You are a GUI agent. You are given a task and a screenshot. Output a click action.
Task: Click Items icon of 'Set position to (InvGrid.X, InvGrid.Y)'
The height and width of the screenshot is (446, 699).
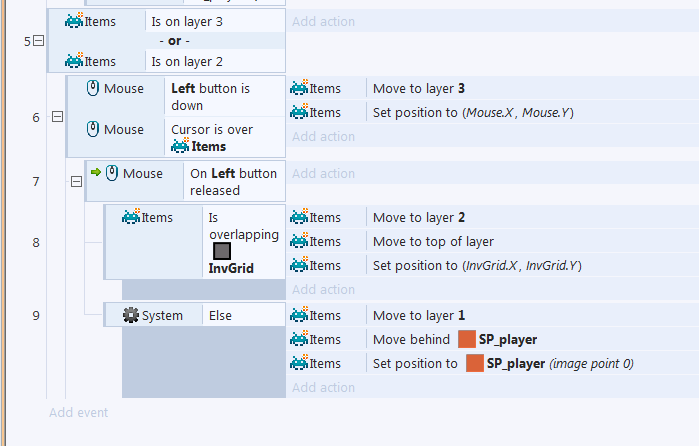point(299,264)
